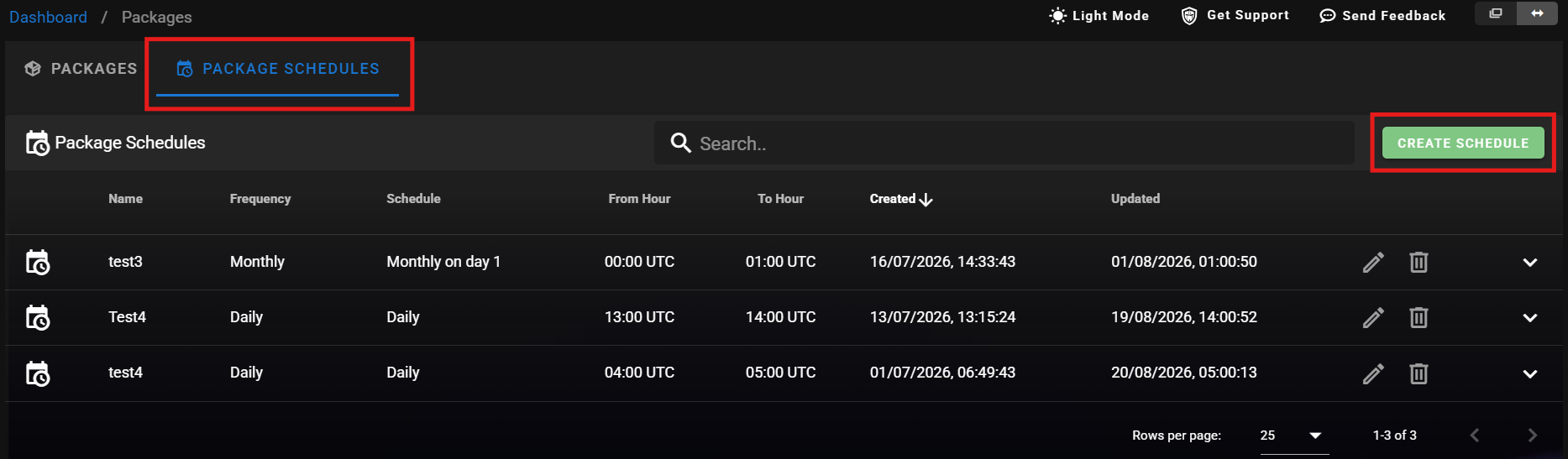Edit the Test4 schedule entry
The width and height of the screenshot is (1568, 459).
1373,318
